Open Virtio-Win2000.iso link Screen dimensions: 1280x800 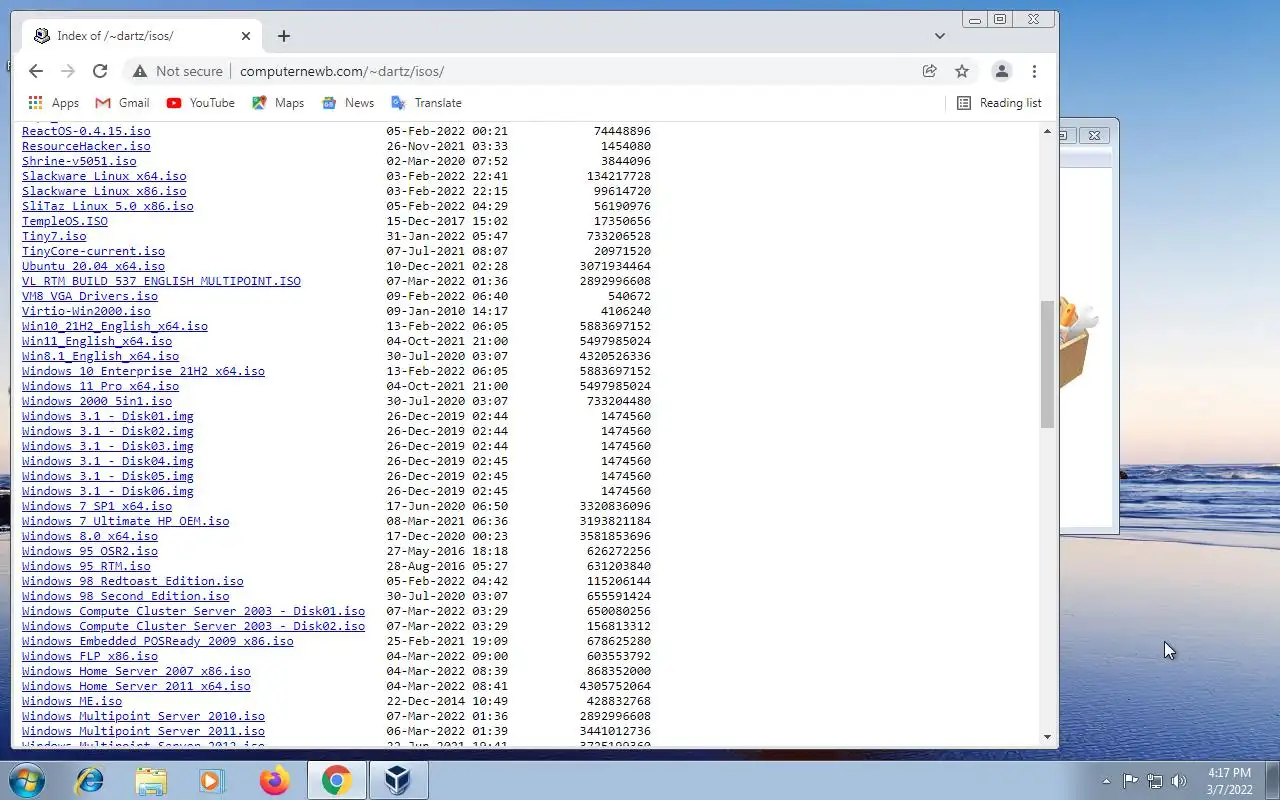point(86,311)
